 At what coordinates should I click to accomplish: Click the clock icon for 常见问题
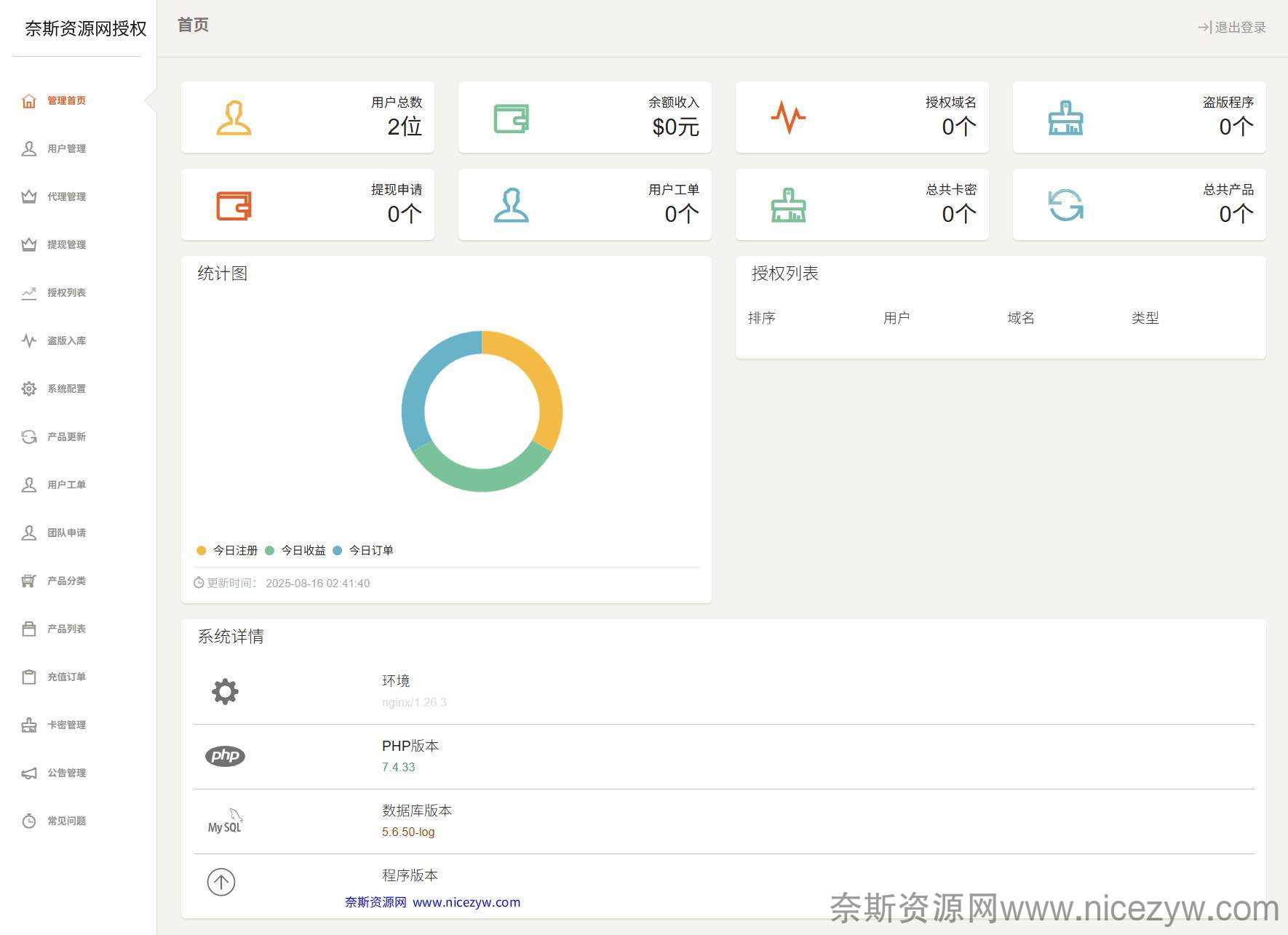(29, 821)
